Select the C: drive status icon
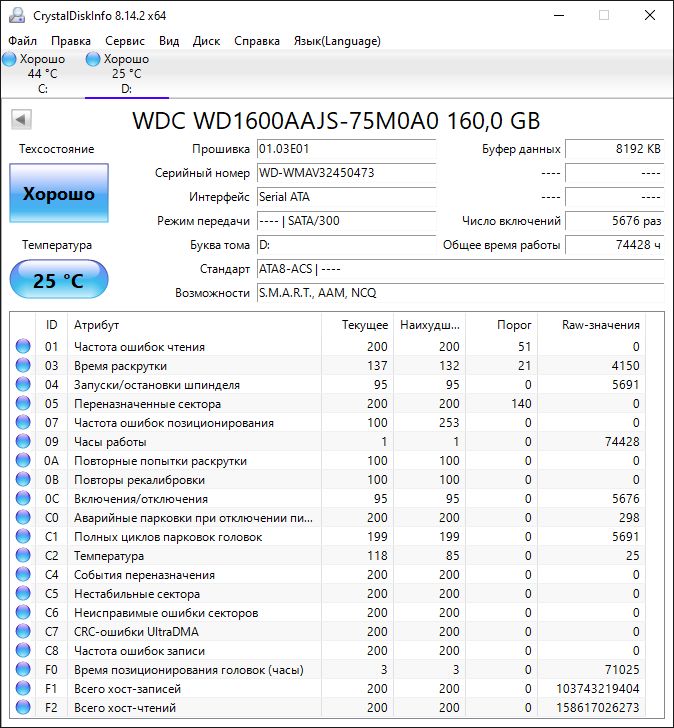Screen dimensions: 674x728 click(x=10, y=60)
